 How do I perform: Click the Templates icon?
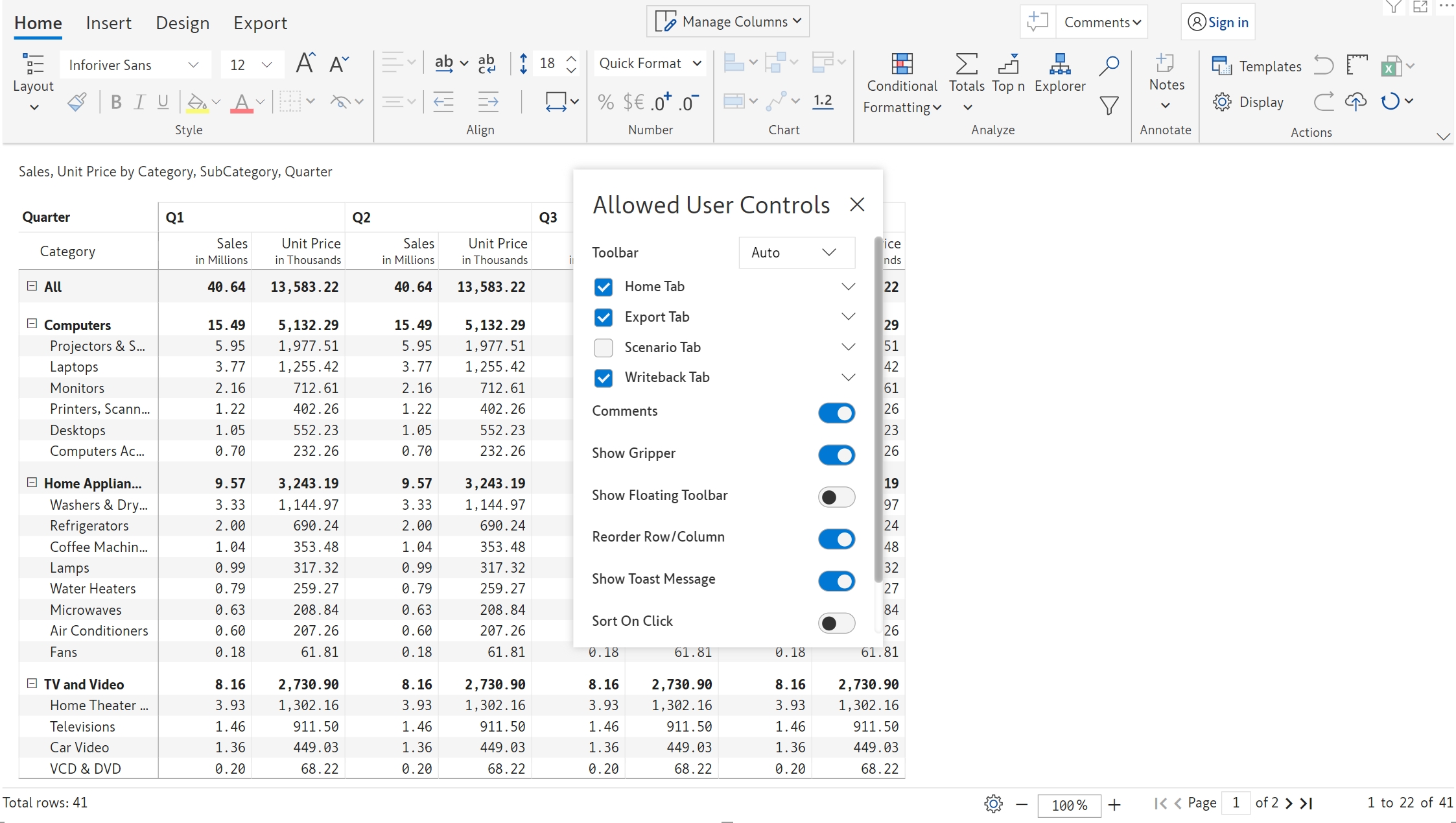1222,66
